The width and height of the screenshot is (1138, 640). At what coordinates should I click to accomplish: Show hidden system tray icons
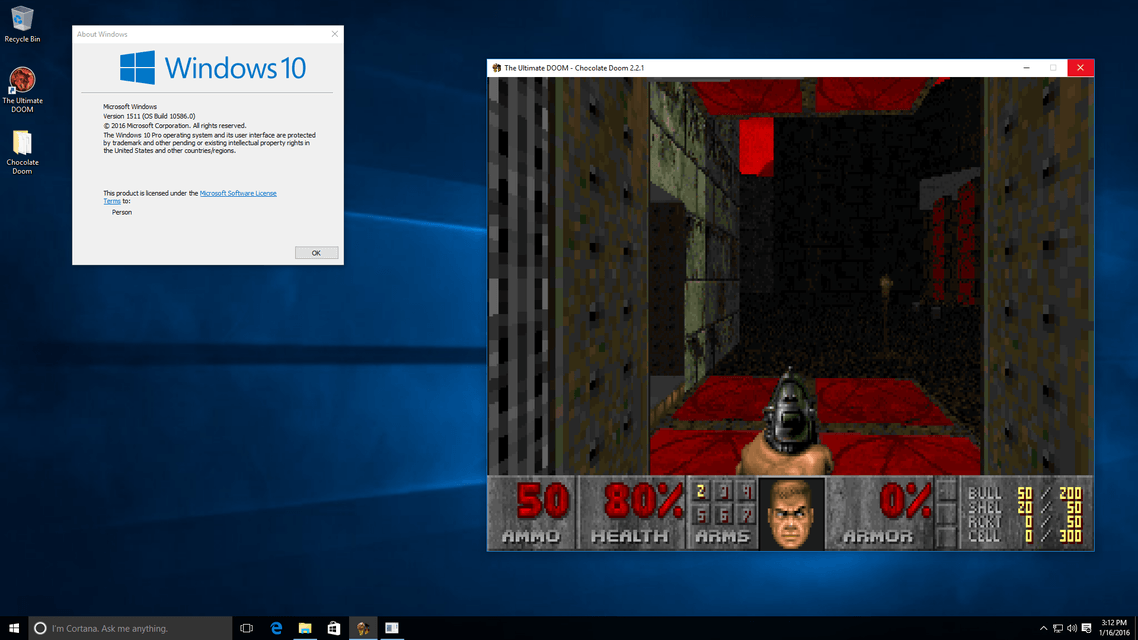pyautogui.click(x=1044, y=628)
